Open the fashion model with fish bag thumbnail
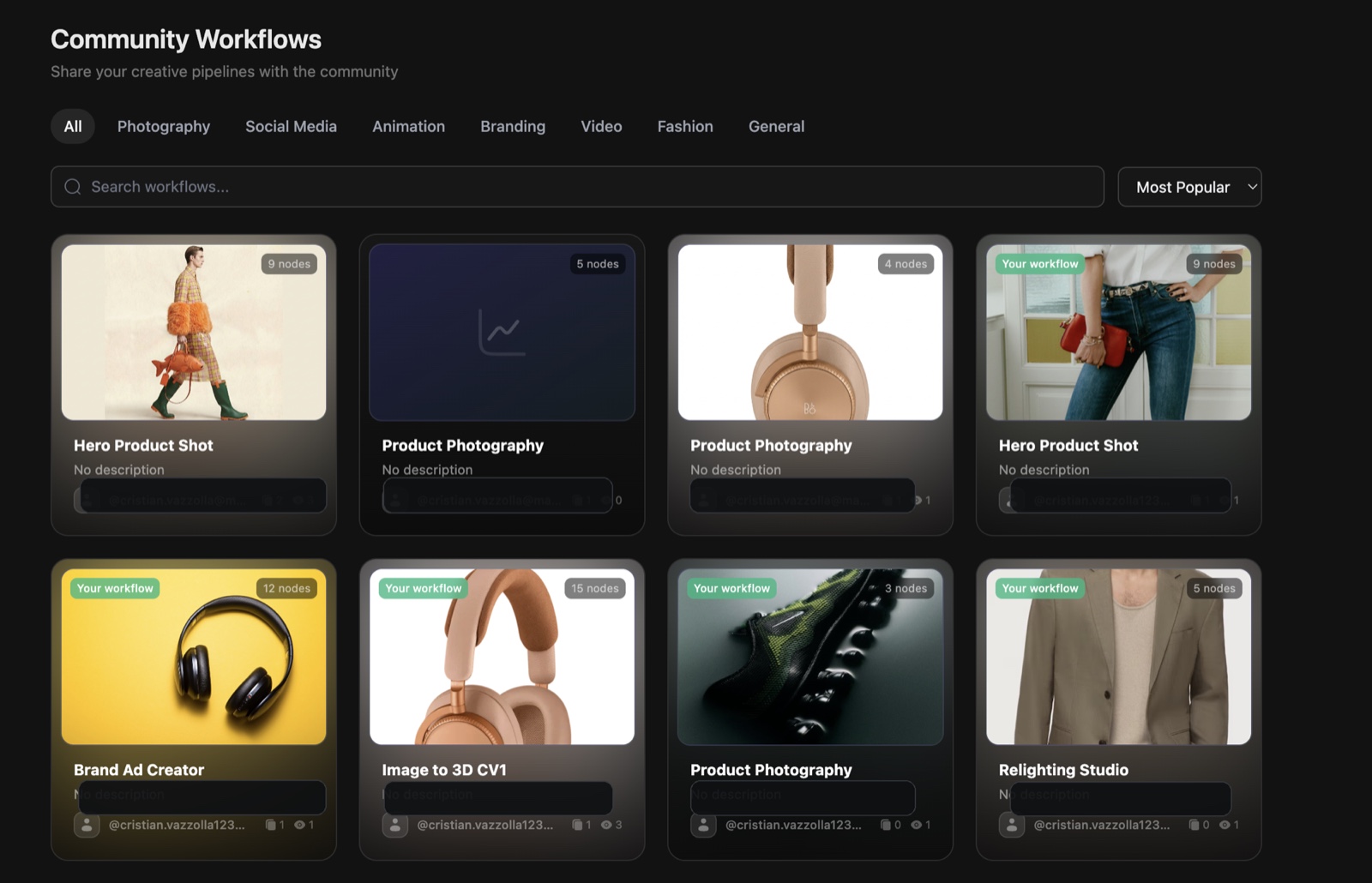The image size is (1372, 883). point(194,333)
